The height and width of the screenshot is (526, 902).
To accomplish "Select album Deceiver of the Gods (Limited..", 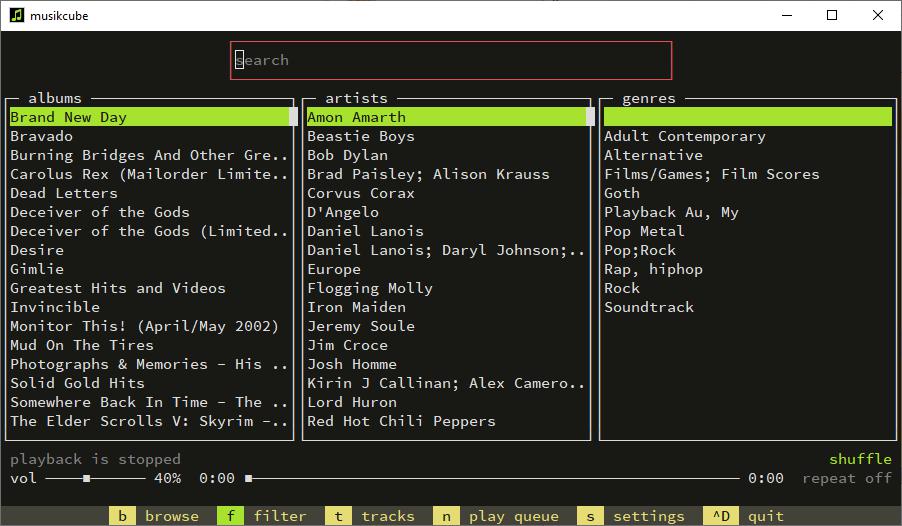I will pyautogui.click(x=149, y=231).
